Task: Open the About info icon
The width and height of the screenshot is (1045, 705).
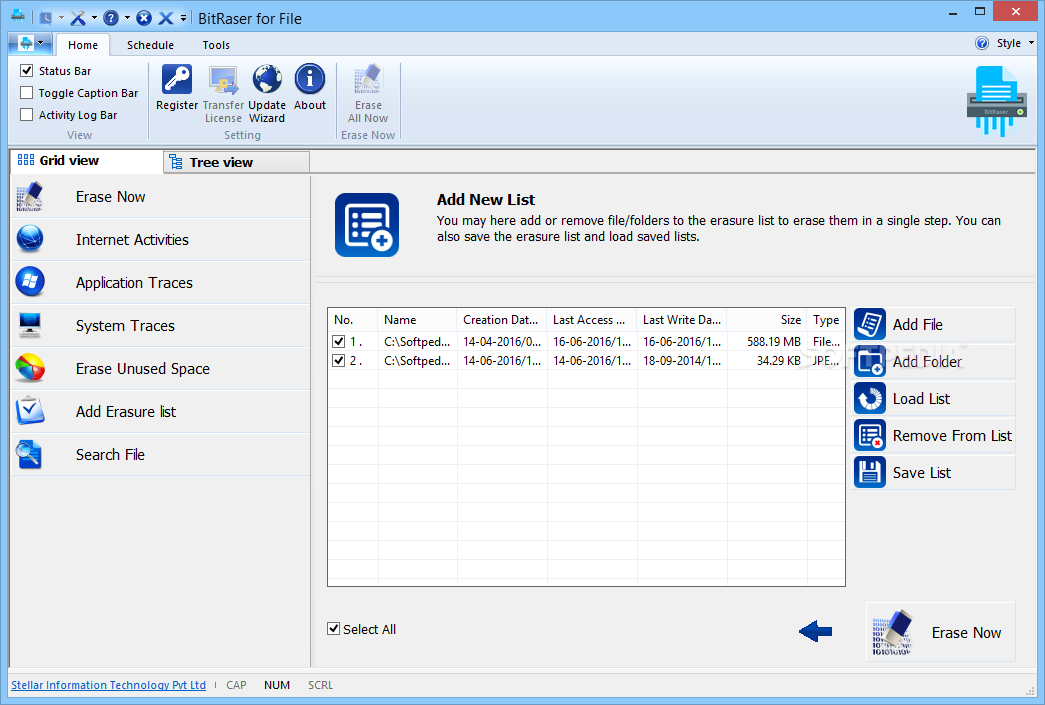Action: pos(310,80)
